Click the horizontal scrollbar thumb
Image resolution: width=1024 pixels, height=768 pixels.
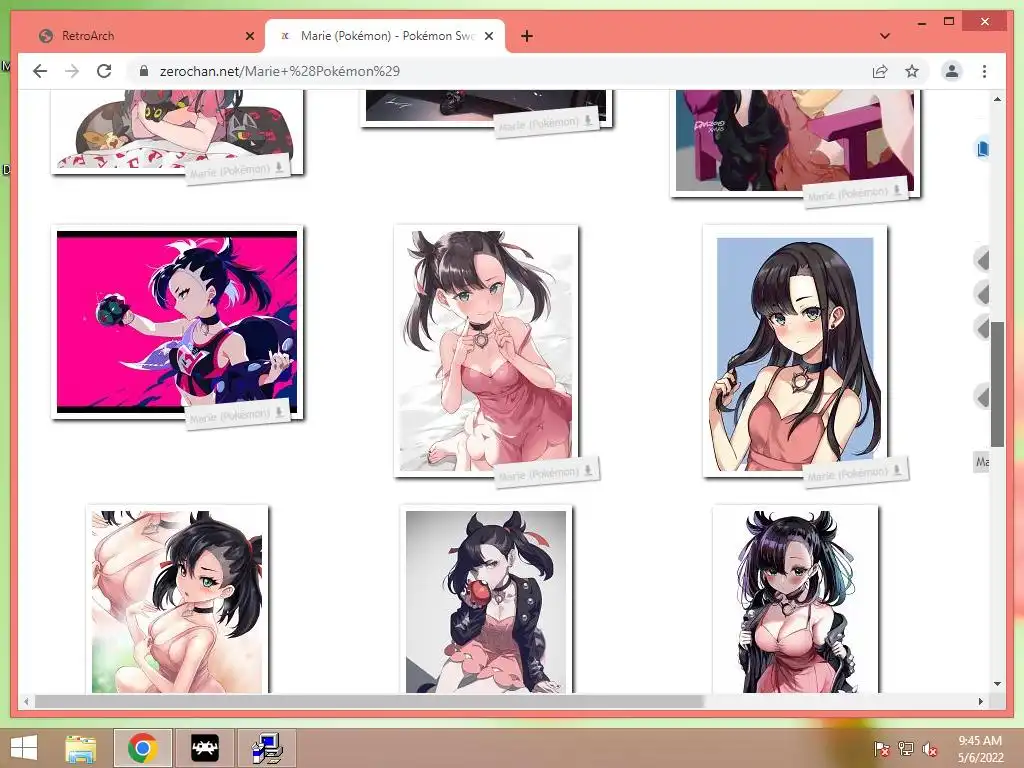pyautogui.click(x=369, y=701)
